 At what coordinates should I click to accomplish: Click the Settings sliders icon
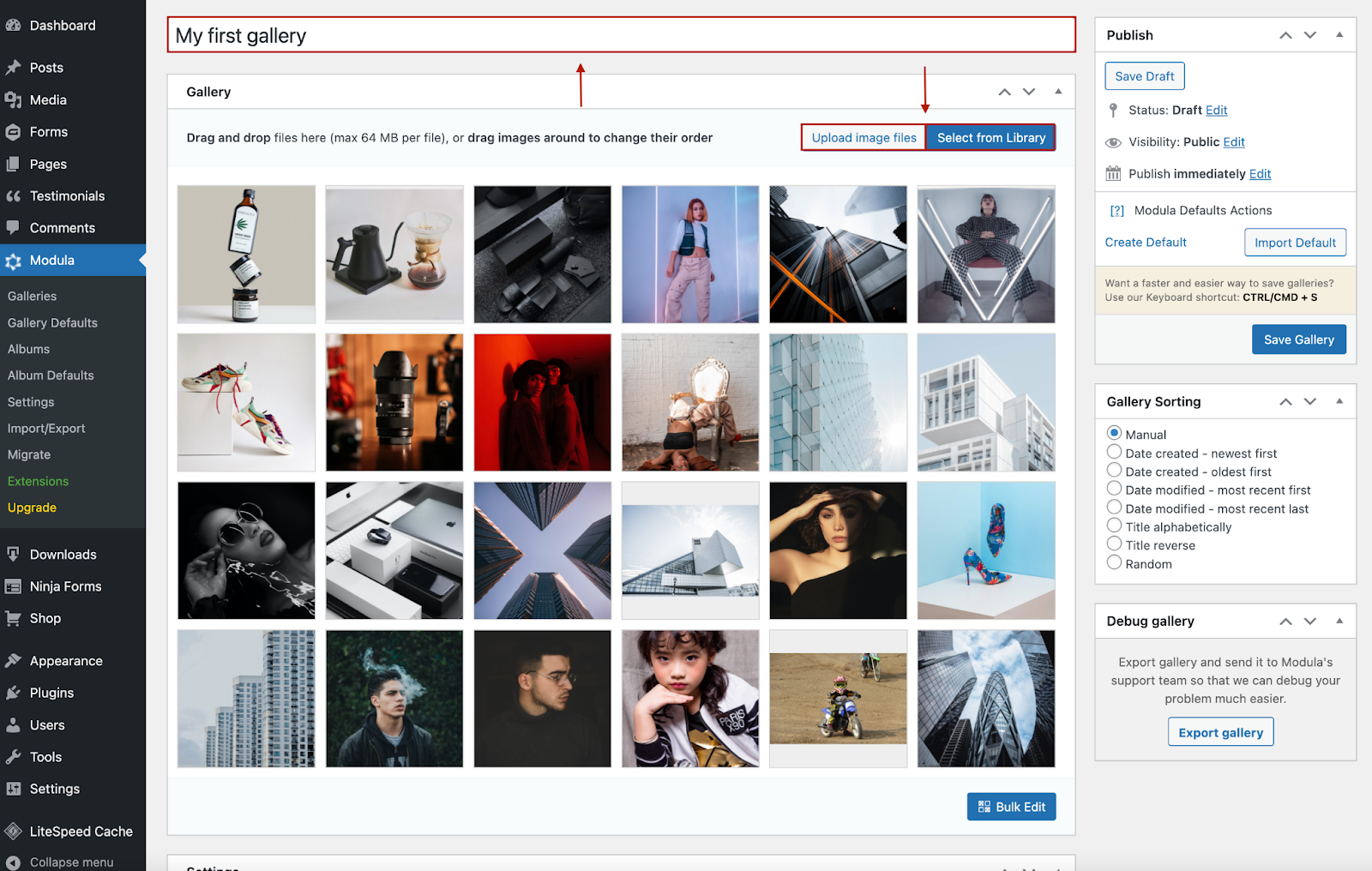13,789
